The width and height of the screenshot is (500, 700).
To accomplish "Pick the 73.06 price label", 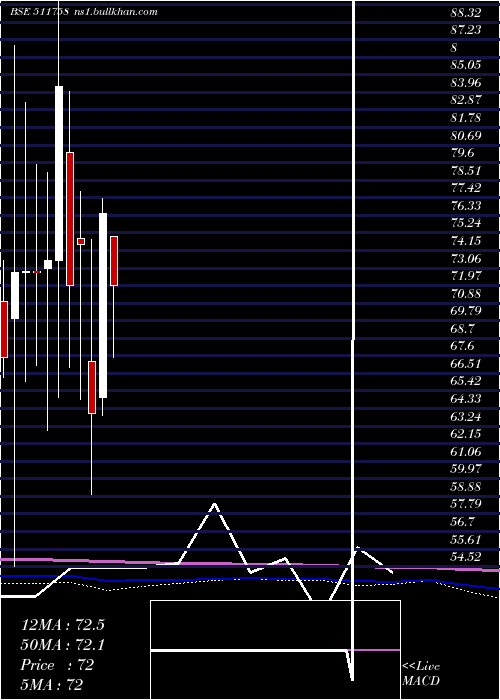I will pyautogui.click(x=466, y=258).
